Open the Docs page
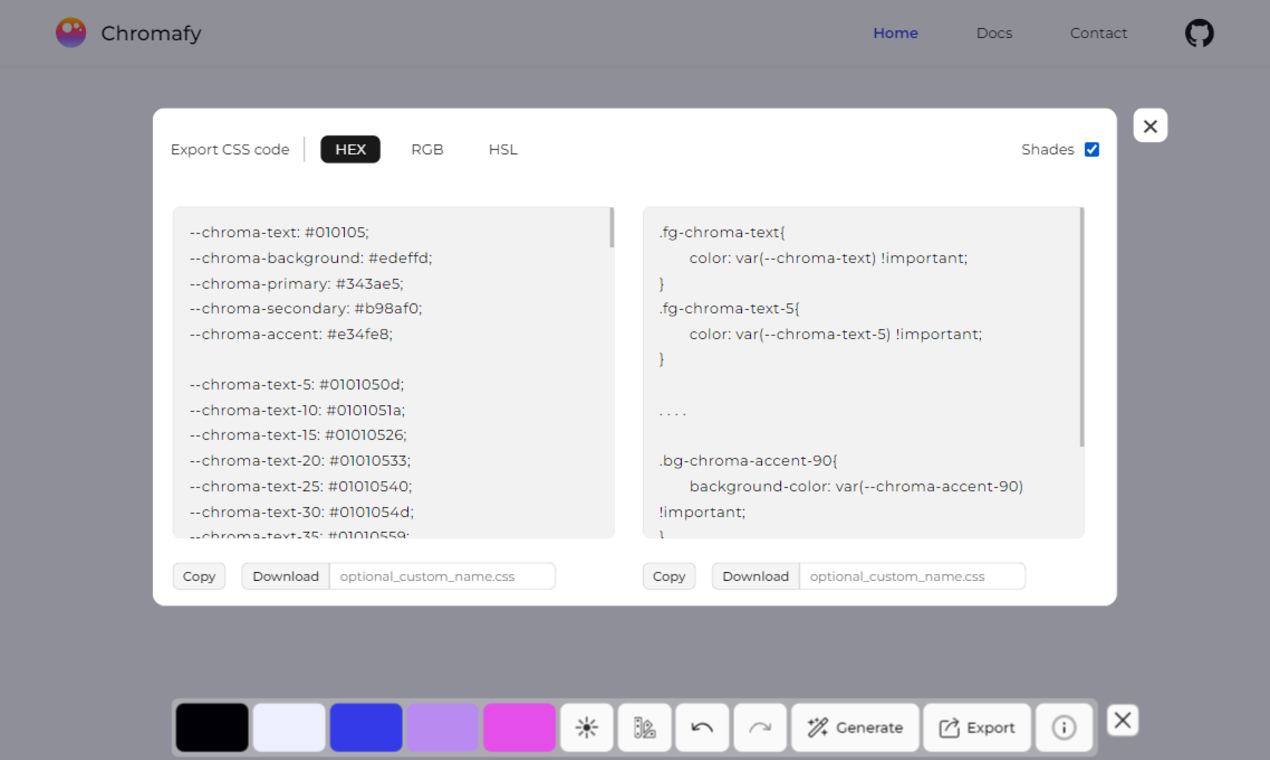This screenshot has width=1270, height=760. click(994, 33)
